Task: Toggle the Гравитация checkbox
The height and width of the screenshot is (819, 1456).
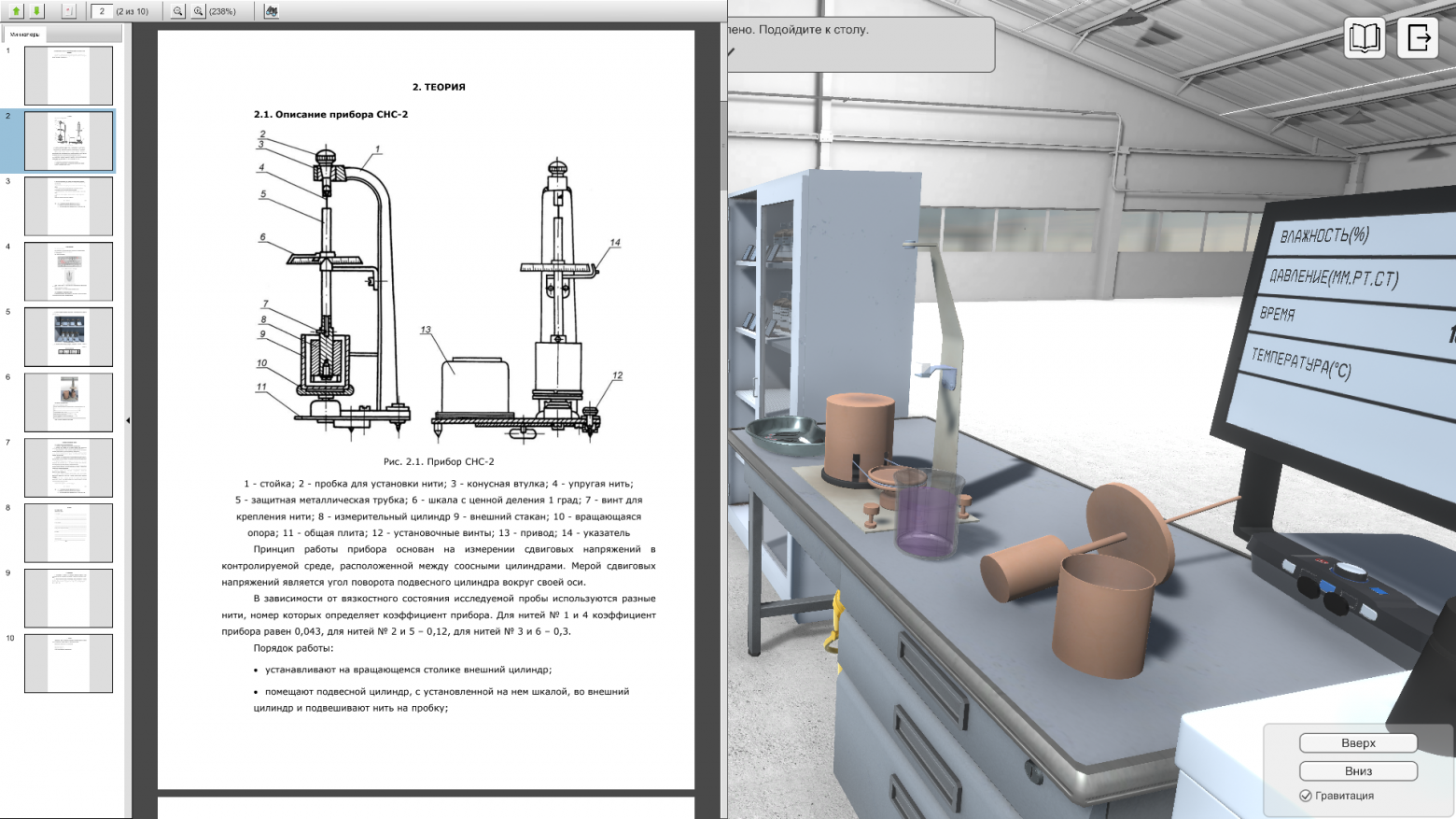Action: click(1306, 796)
